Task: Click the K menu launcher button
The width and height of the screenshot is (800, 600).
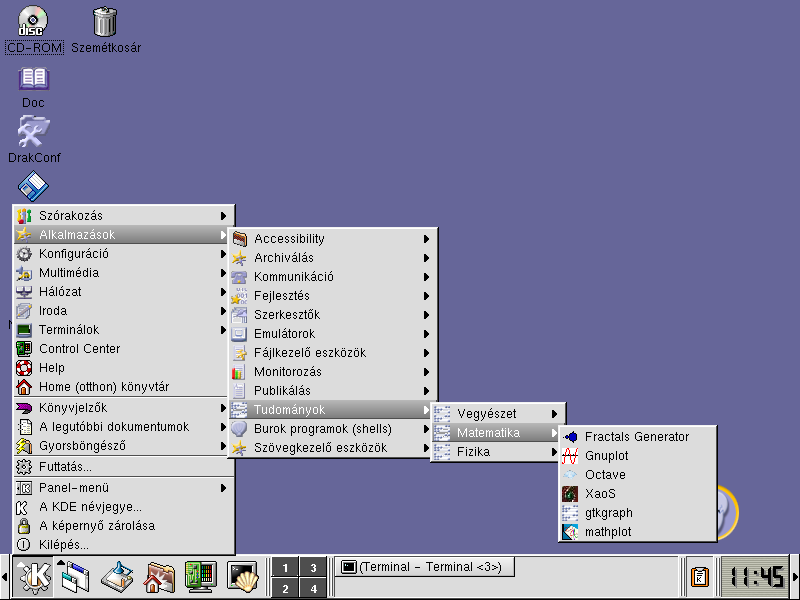Action: click(x=33, y=577)
